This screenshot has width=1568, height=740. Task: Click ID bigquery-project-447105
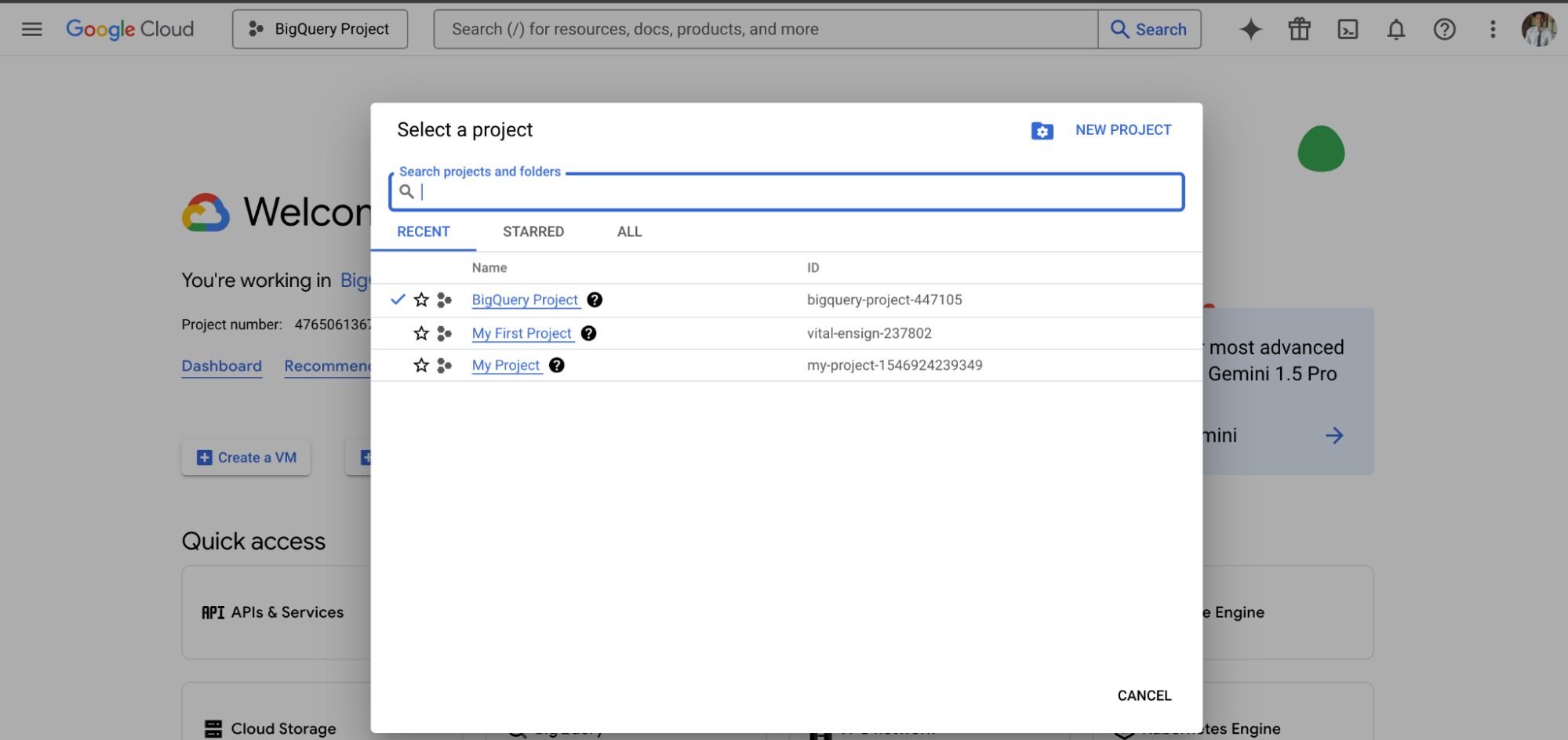point(884,300)
